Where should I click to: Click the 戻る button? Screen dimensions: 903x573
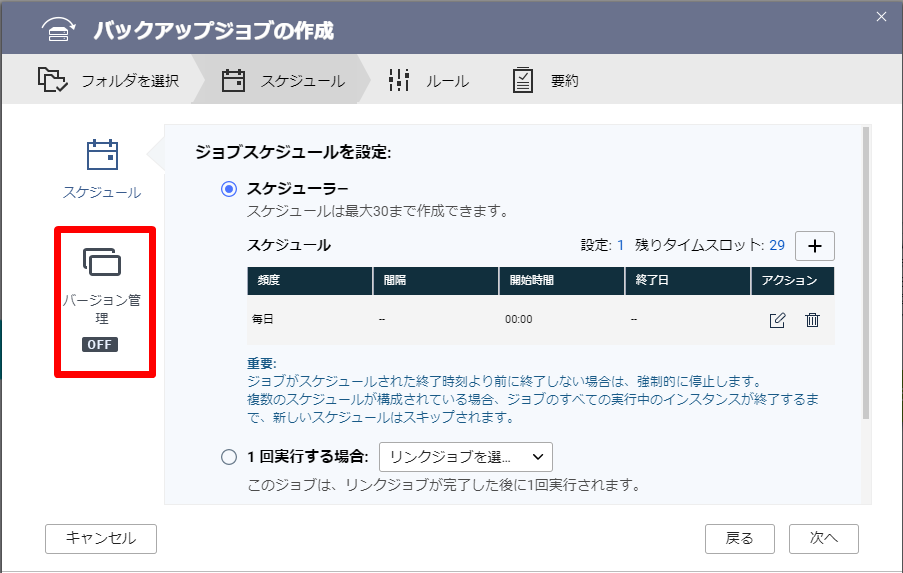point(739,539)
